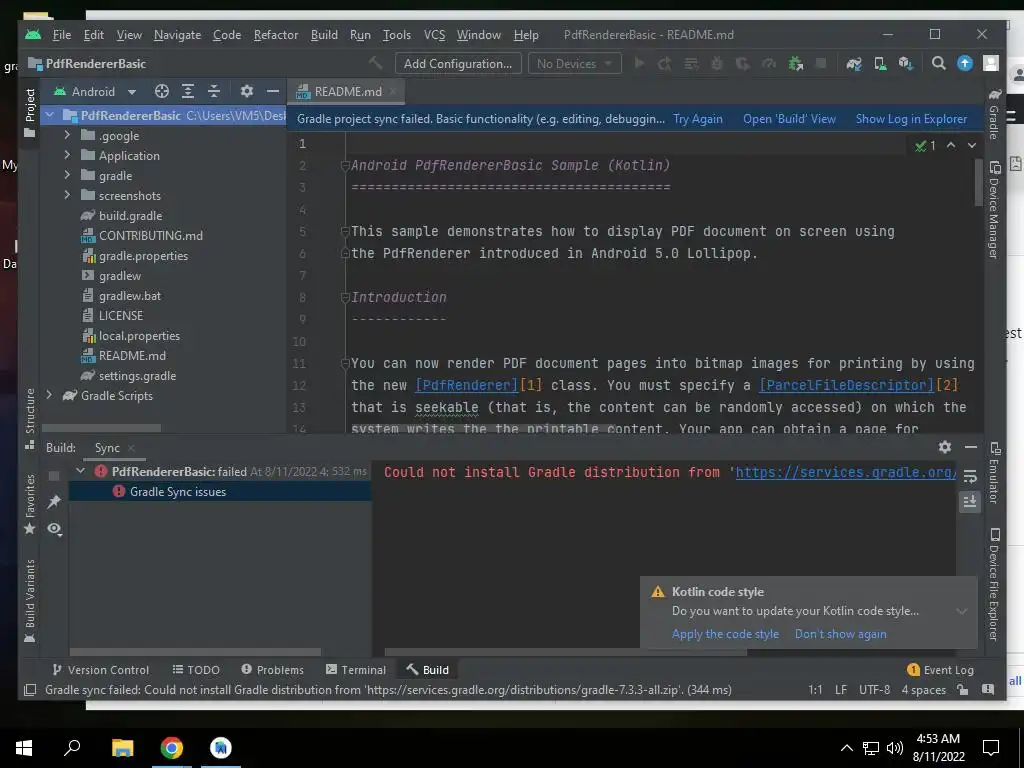Click the services.gradle.org URL in output
Screen dimensions: 1024x768
pyautogui.click(x=846, y=472)
